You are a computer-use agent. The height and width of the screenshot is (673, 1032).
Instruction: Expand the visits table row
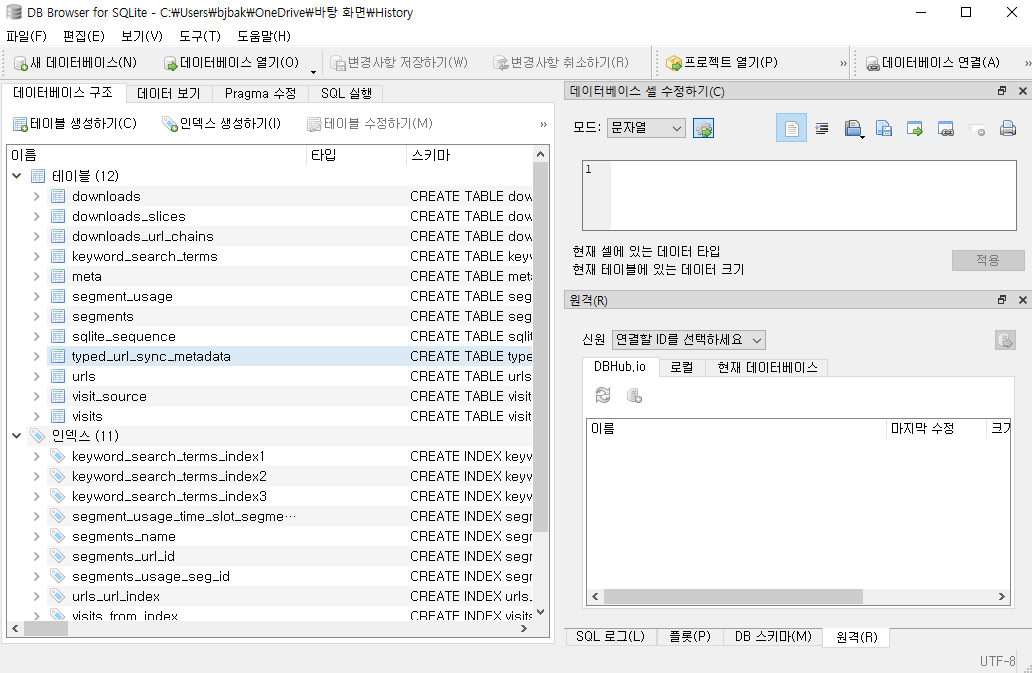point(37,416)
